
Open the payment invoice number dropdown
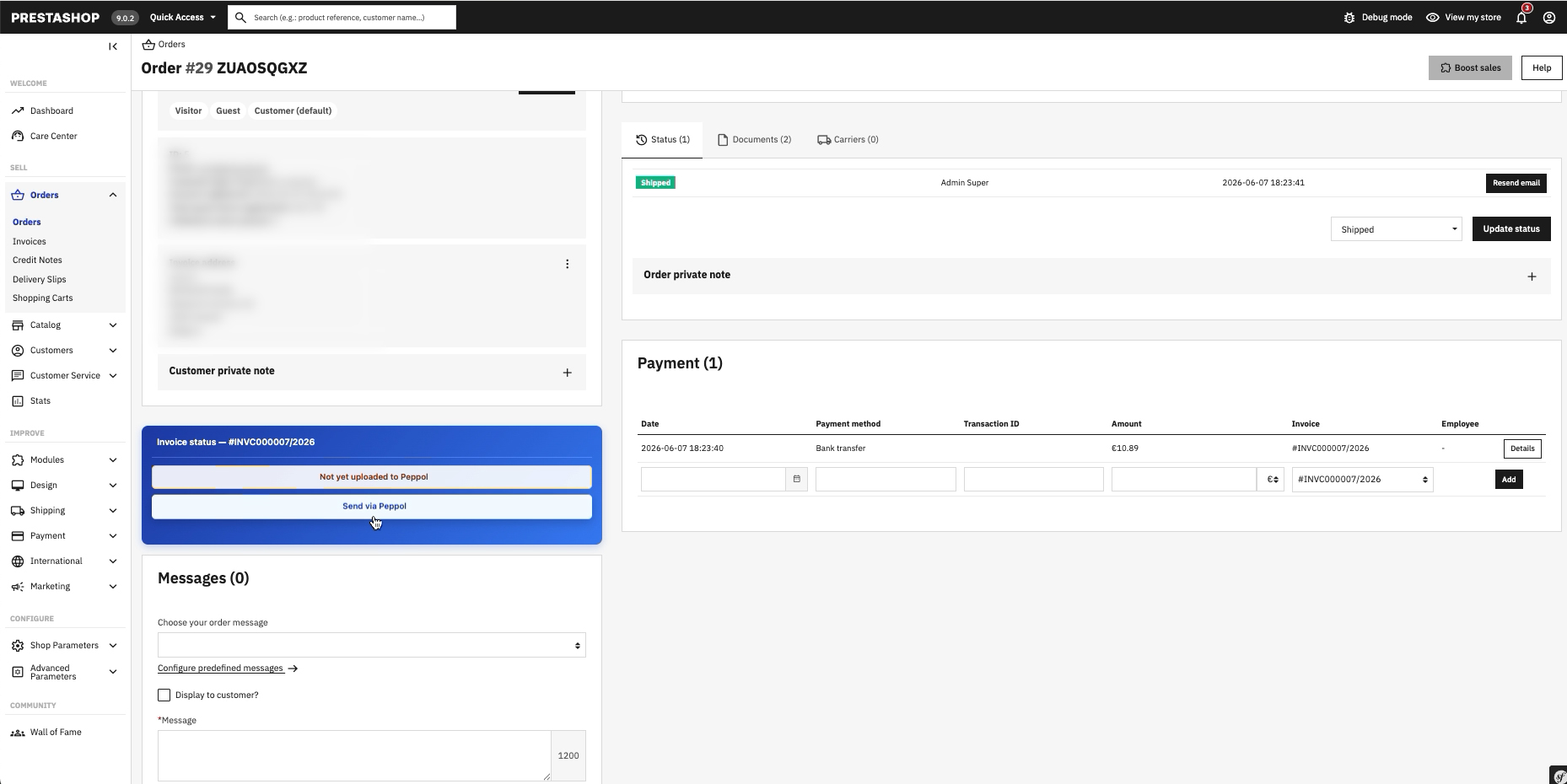1362,479
